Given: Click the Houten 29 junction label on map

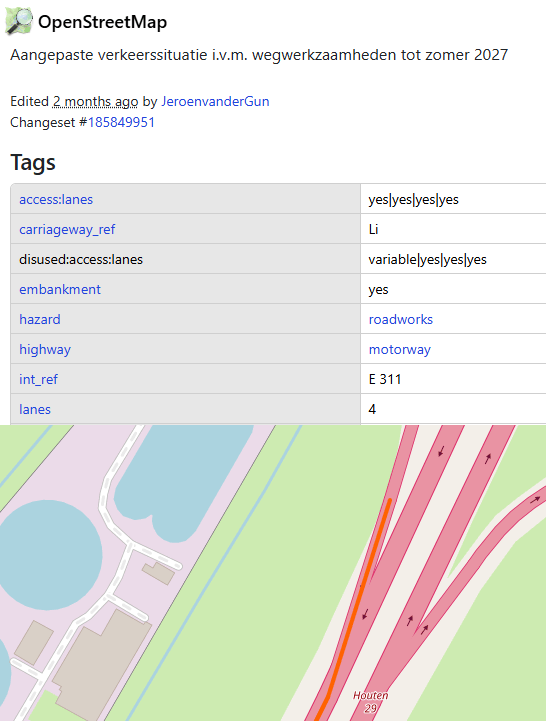Looking at the screenshot, I should pyautogui.click(x=370, y=702).
